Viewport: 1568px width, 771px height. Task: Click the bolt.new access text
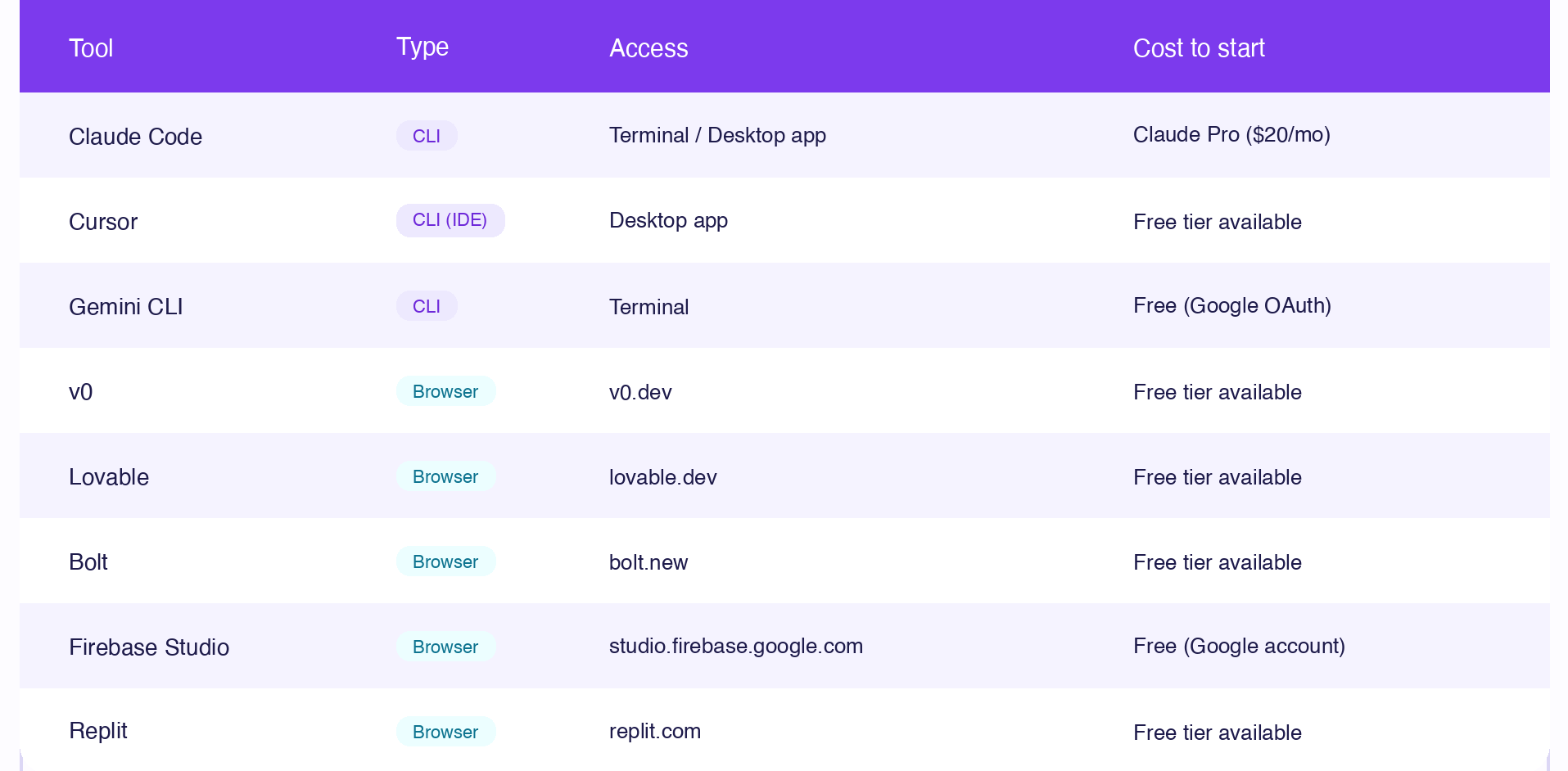tap(648, 562)
